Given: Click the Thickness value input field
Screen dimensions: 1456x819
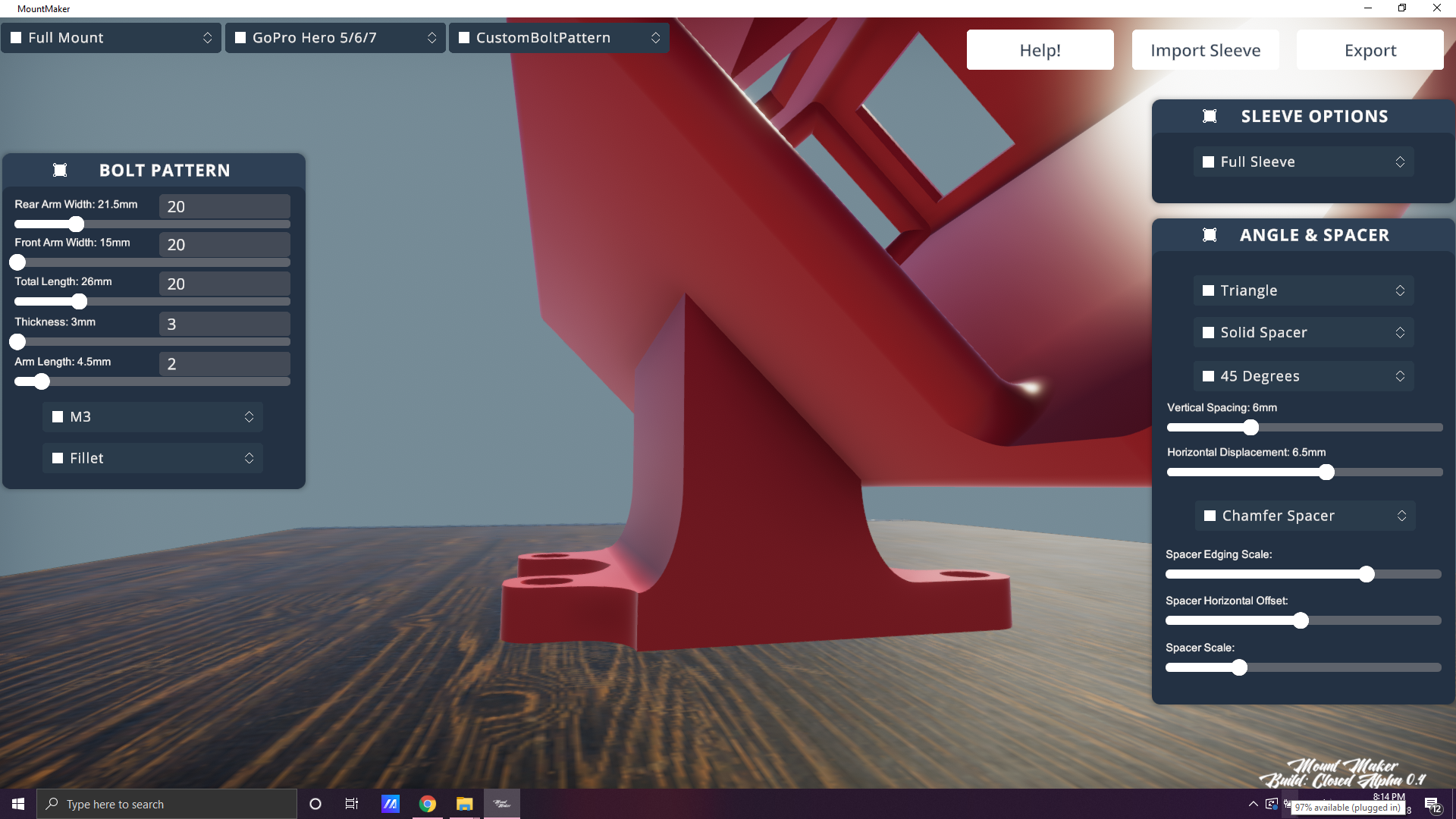Looking at the screenshot, I should click(224, 324).
